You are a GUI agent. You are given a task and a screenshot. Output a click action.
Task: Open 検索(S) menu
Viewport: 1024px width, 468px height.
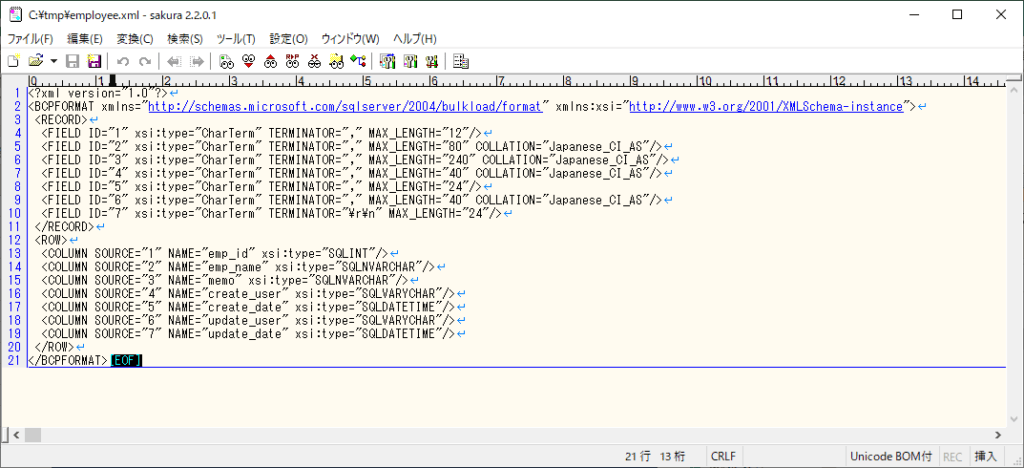pyautogui.click(x=185, y=39)
